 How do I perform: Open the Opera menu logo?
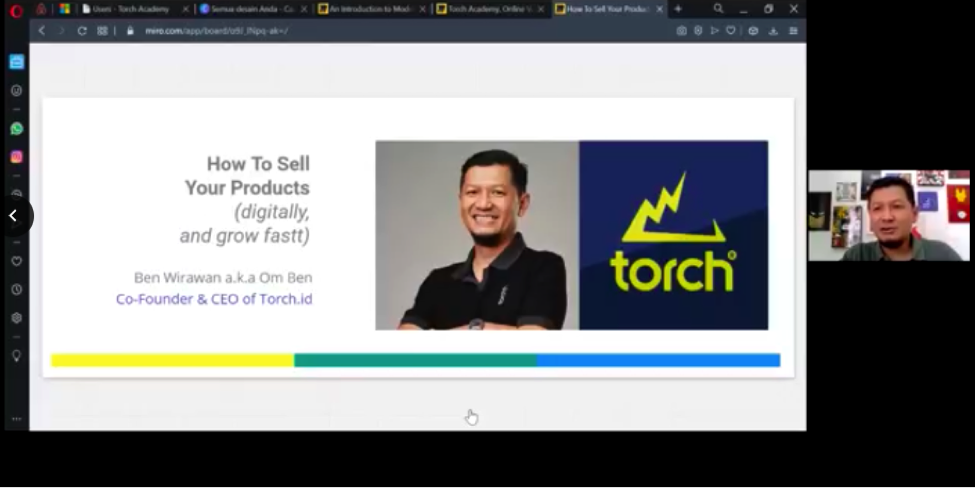(x=16, y=9)
